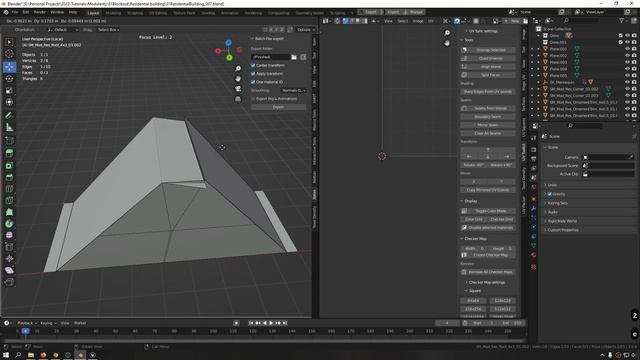Click the Export button in Batch export
The width and height of the screenshot is (640, 360).
click(x=278, y=107)
